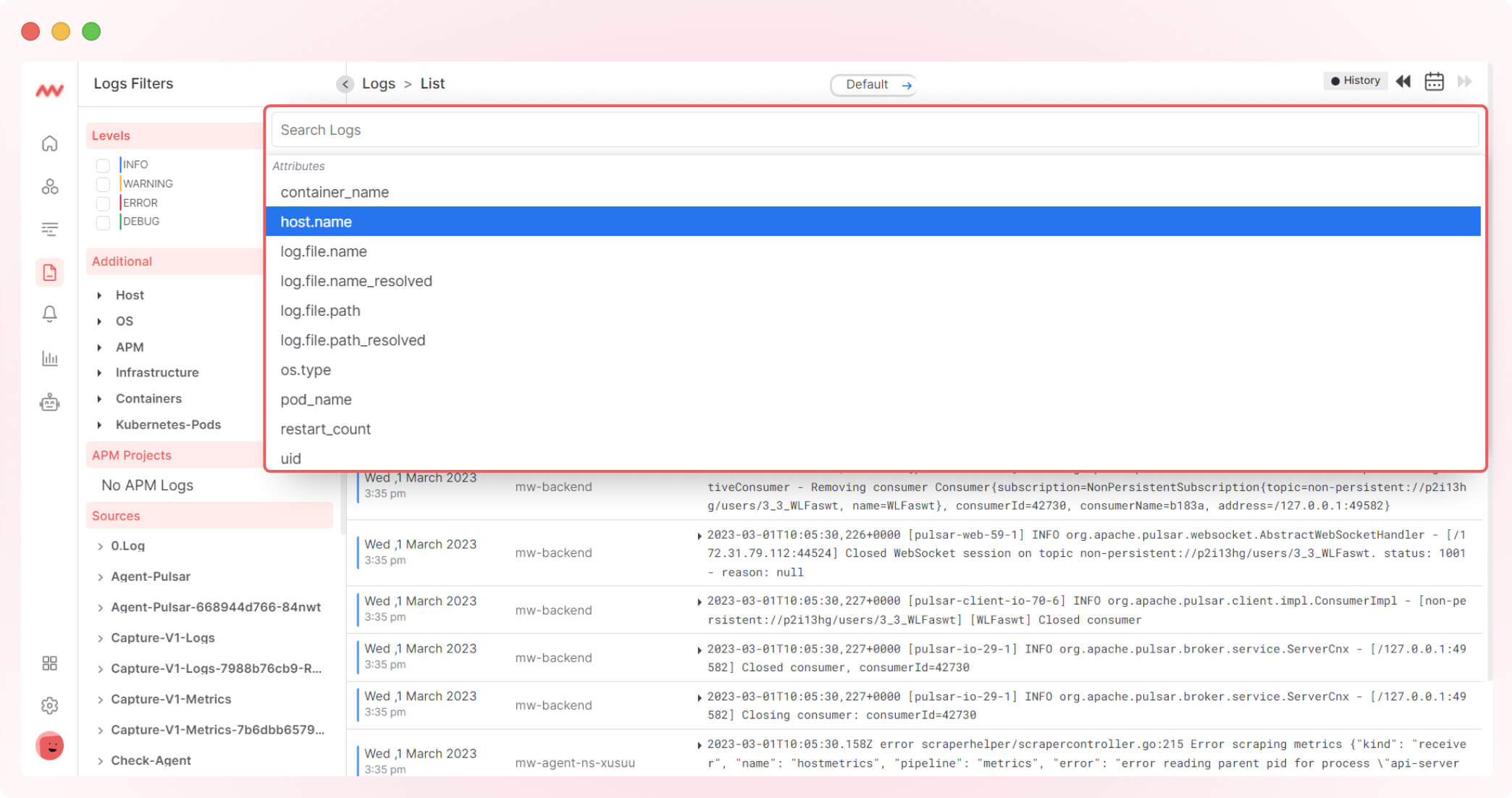Select log.file.name_resolved attribute suggestion
The height and width of the screenshot is (798, 1512).
[873, 281]
